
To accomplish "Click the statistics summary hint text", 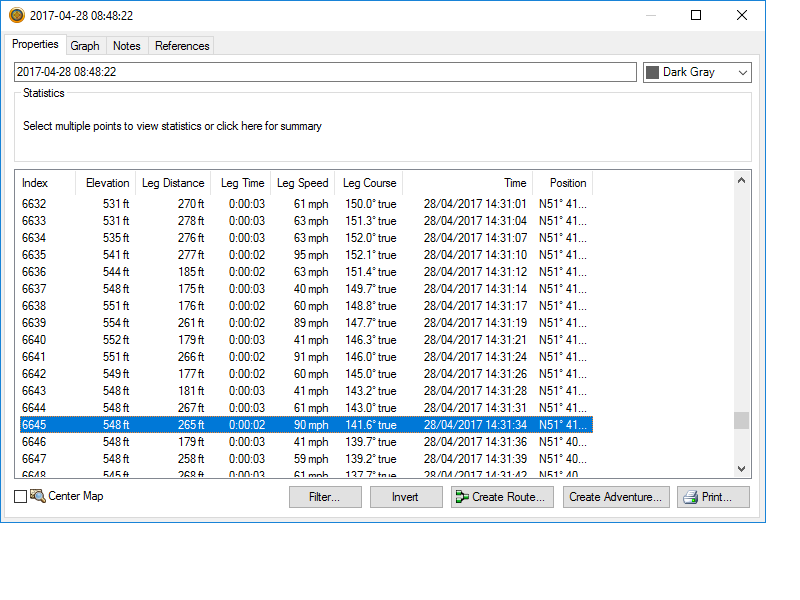I will tap(172, 126).
